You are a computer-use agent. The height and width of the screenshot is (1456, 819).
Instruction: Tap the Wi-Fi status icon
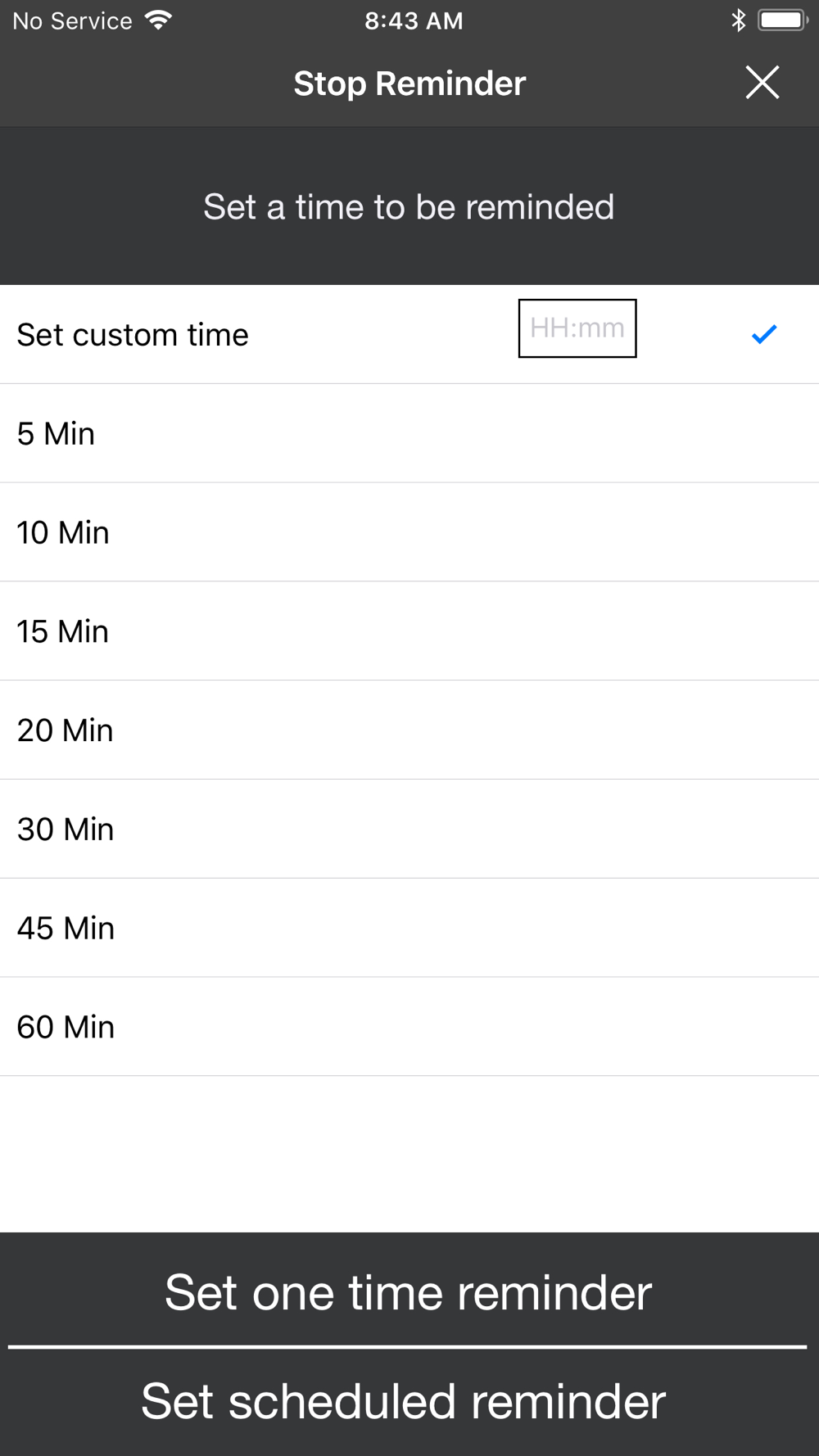pyautogui.click(x=158, y=20)
